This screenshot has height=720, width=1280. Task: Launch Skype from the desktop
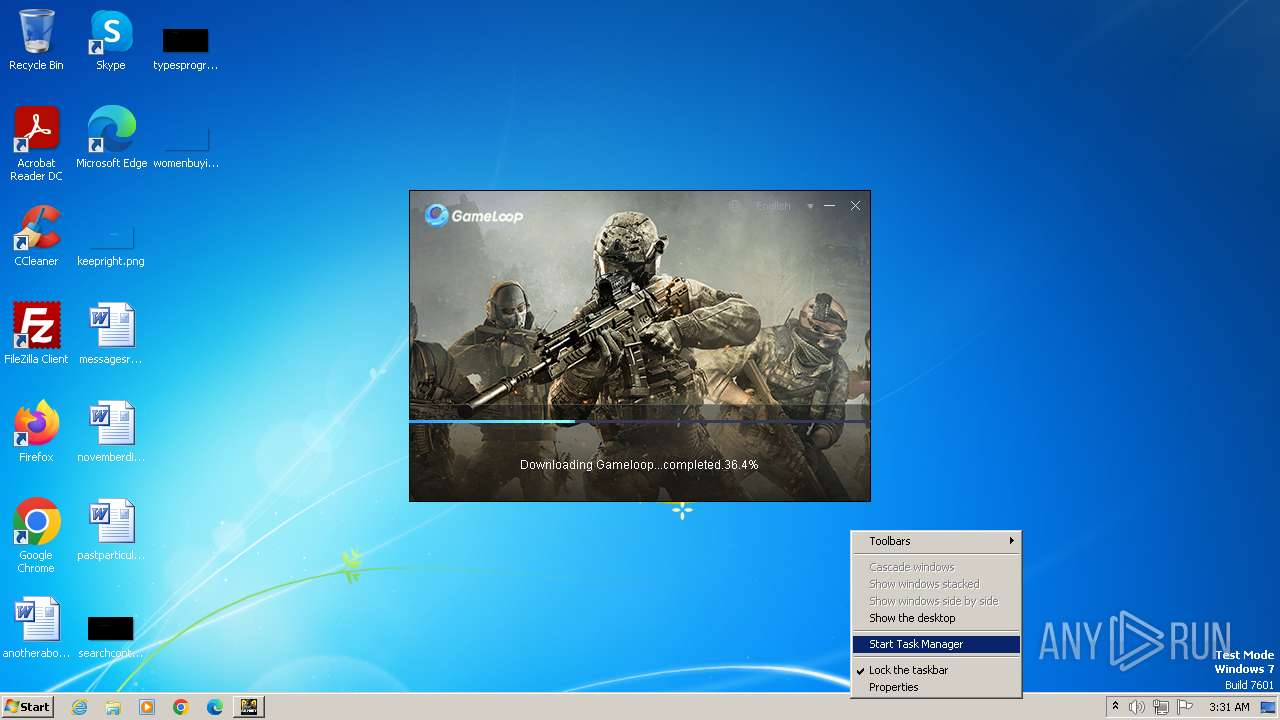tap(110, 40)
